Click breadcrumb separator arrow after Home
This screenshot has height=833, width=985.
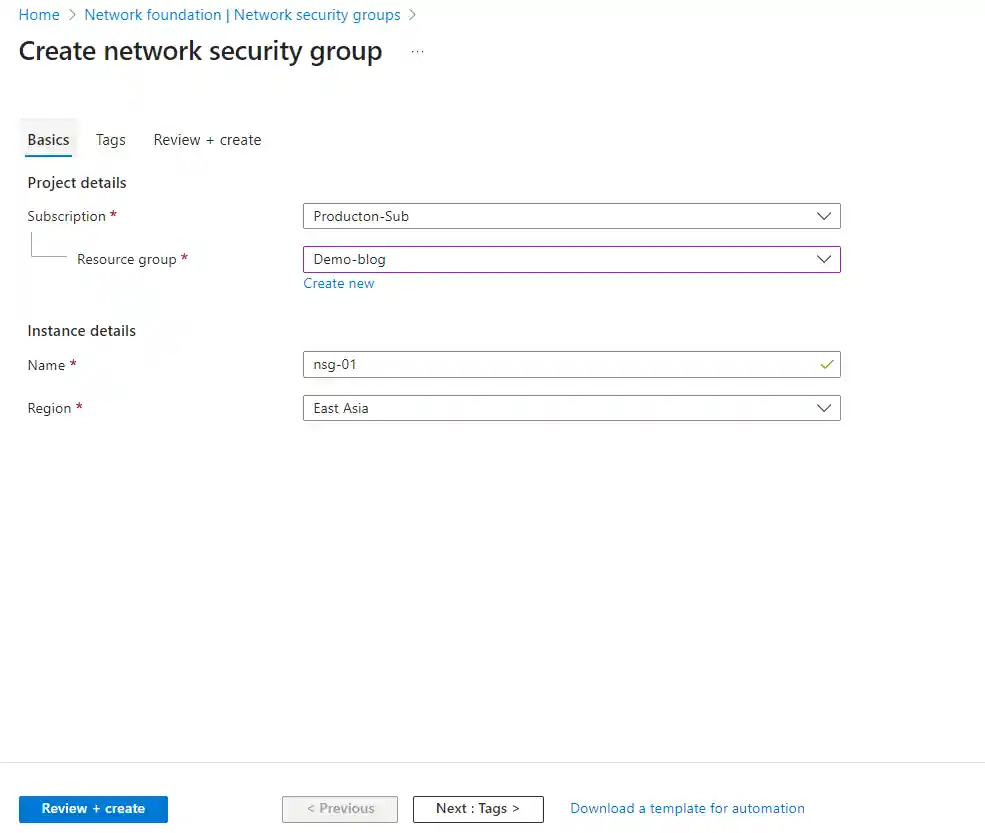pos(72,15)
